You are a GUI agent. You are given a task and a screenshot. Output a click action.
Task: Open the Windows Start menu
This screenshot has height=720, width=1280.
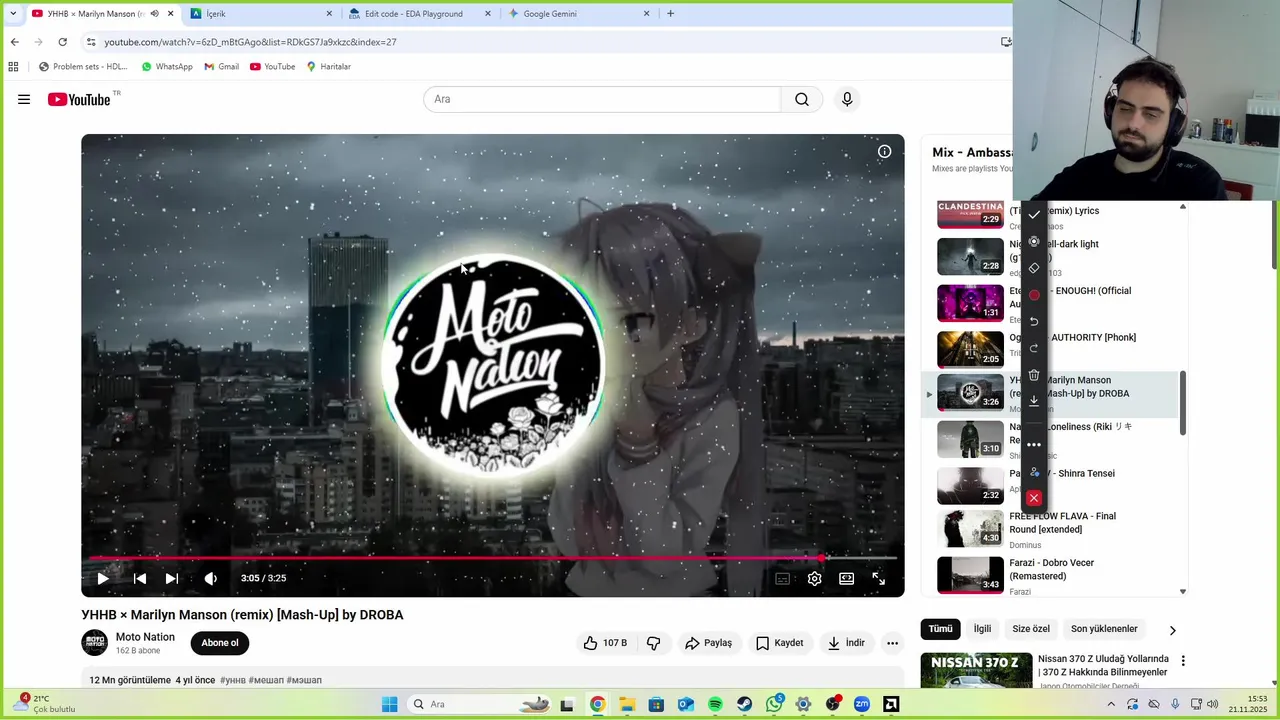coord(389,704)
